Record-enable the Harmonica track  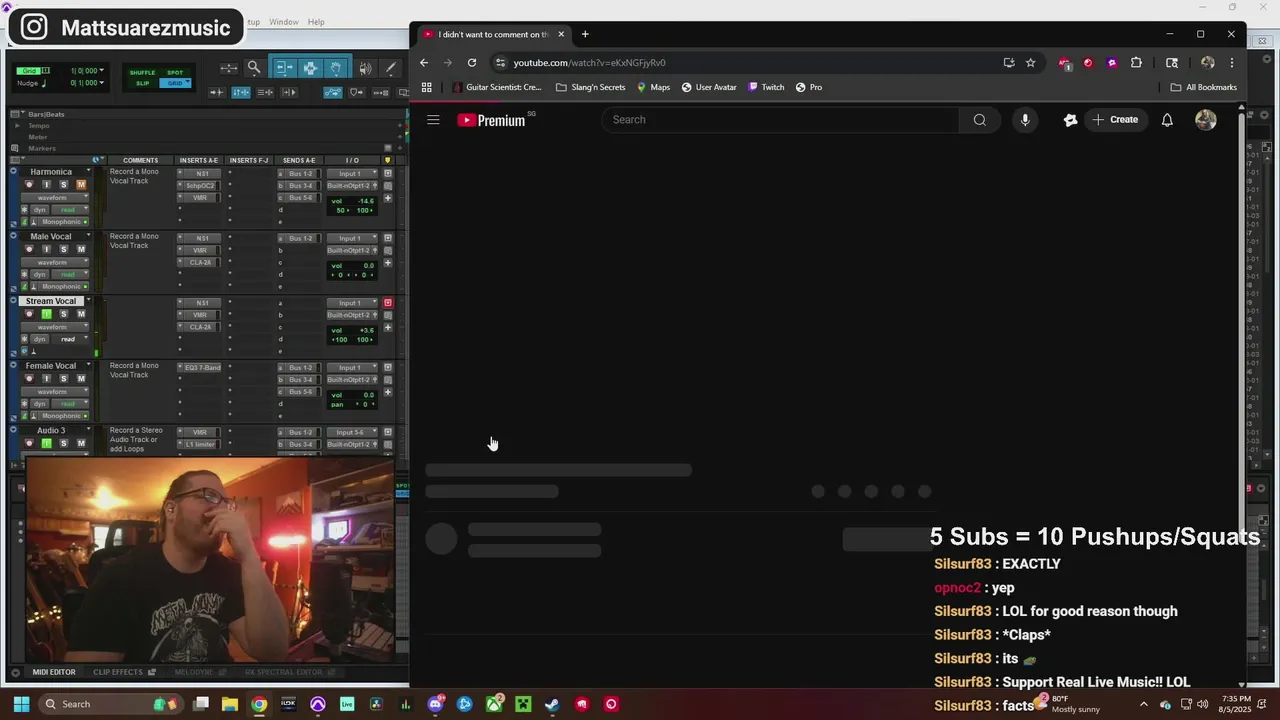(x=29, y=185)
